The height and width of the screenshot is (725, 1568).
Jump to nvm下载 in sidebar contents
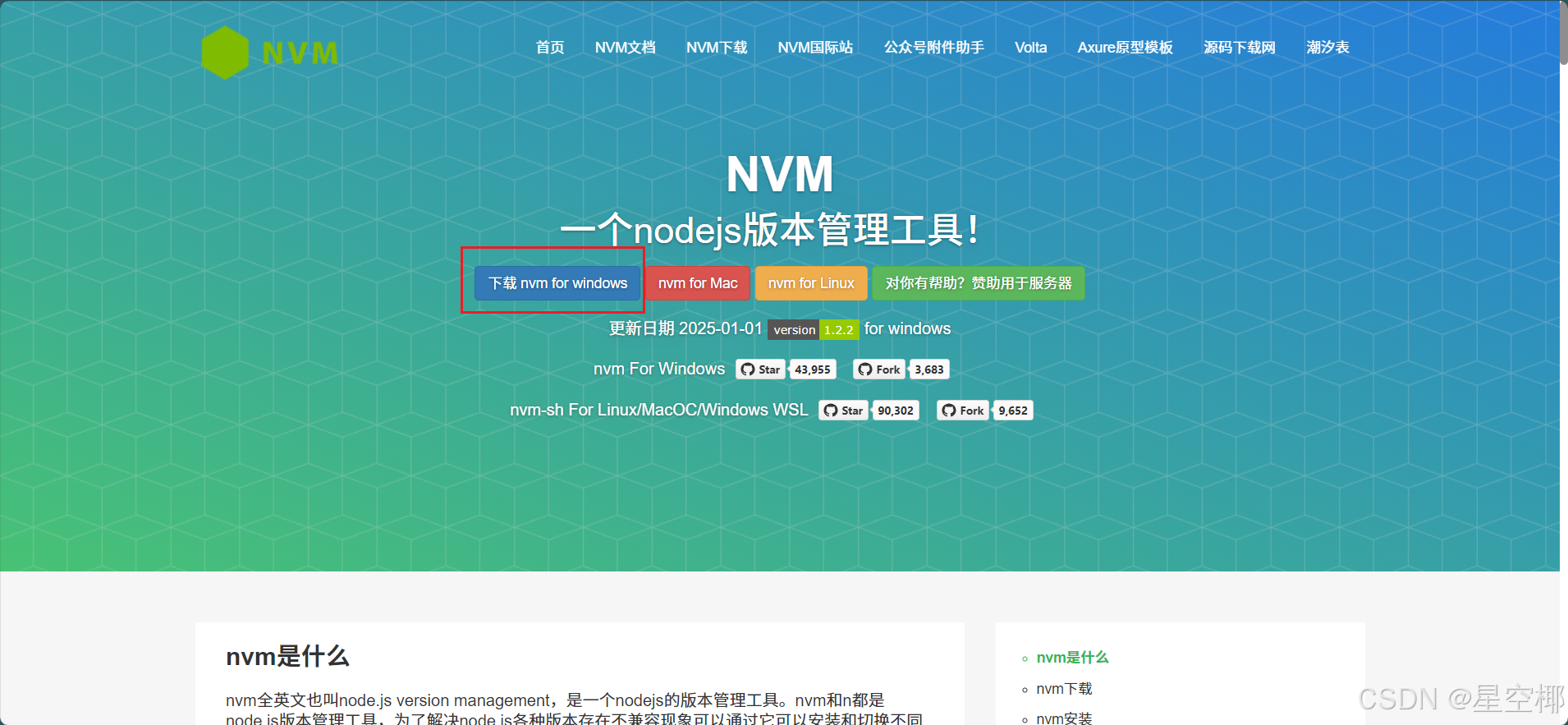coord(1064,689)
